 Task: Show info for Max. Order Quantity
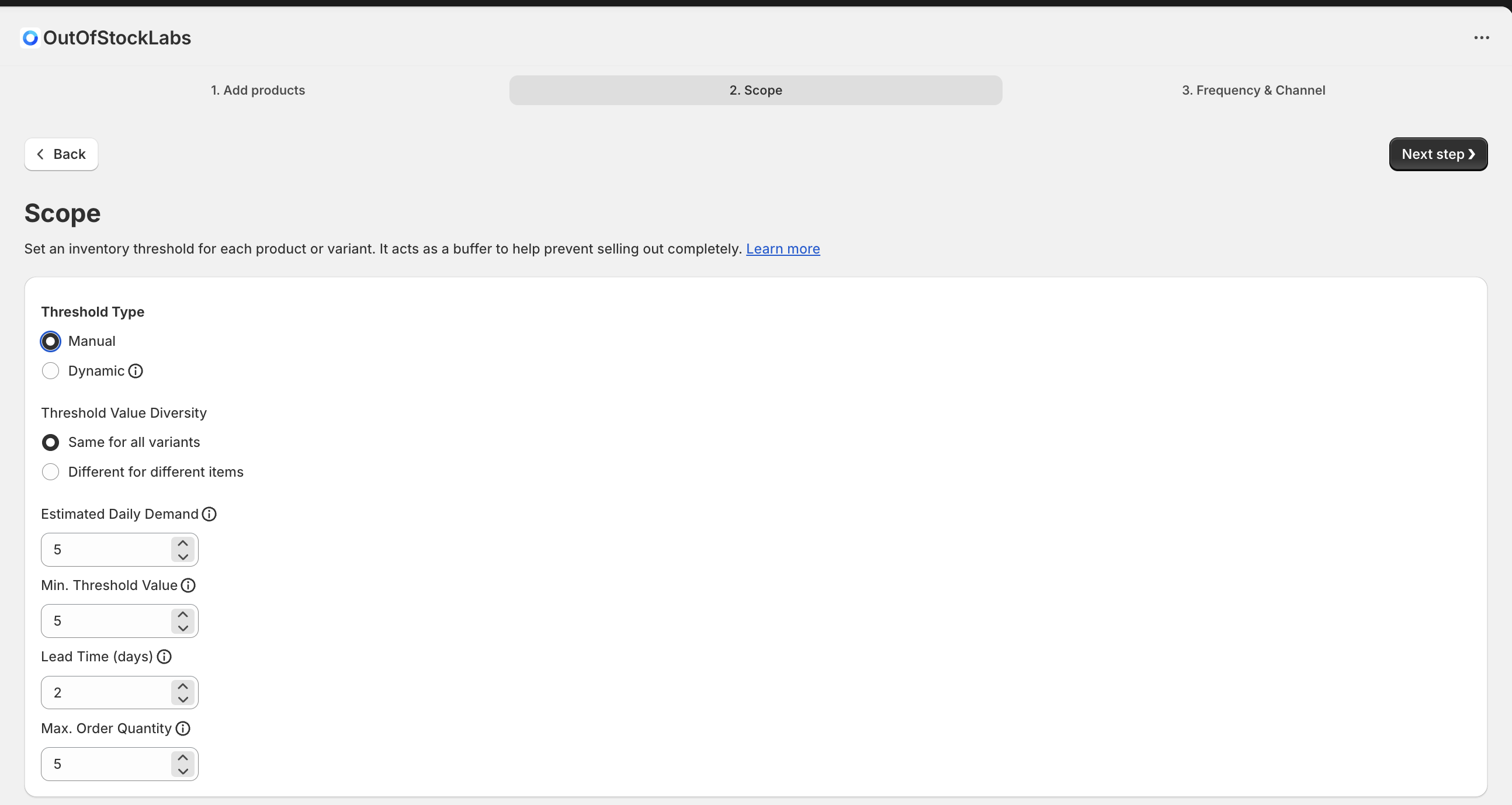(x=183, y=728)
